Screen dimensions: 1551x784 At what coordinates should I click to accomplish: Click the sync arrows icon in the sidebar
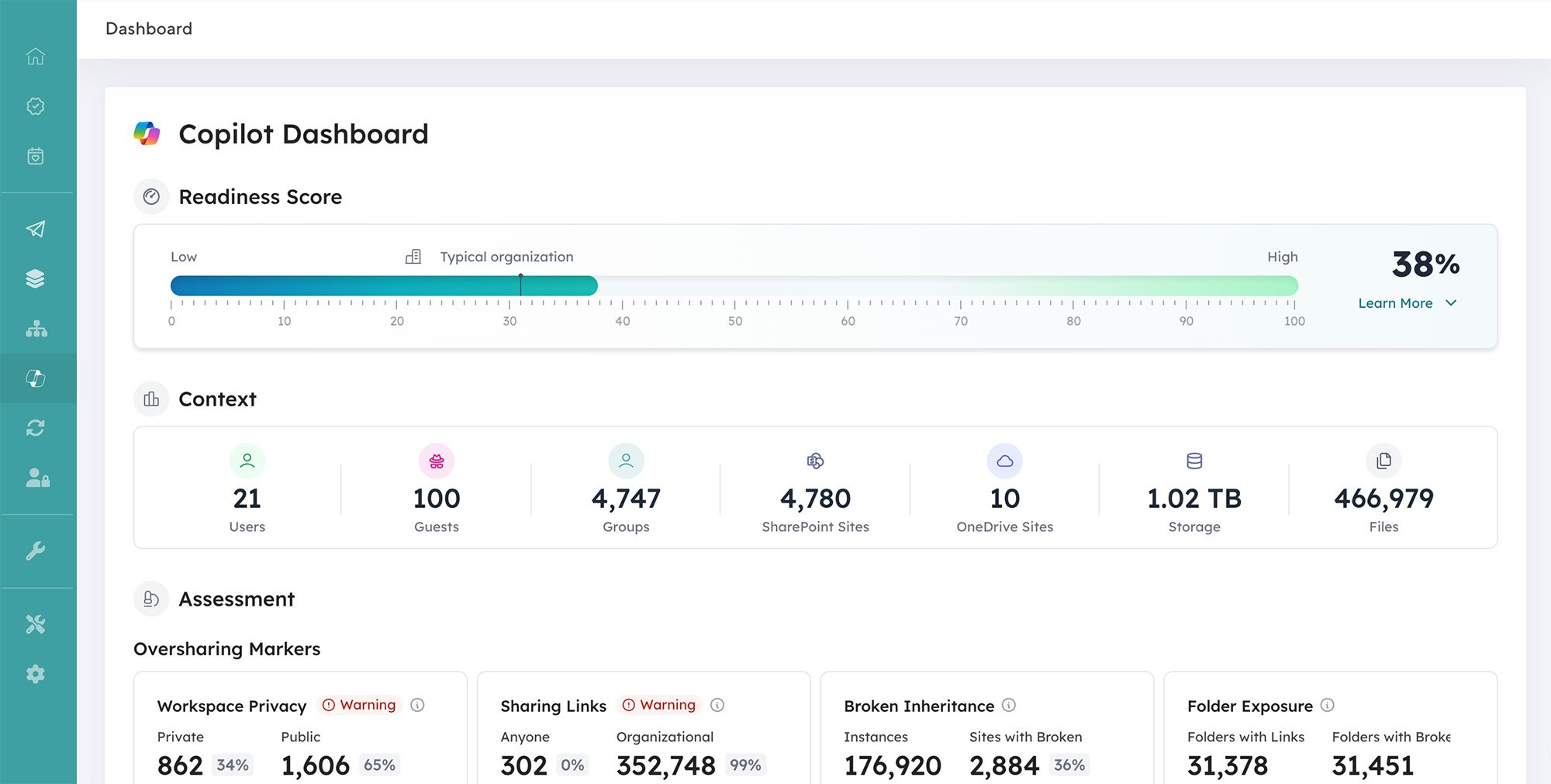(x=36, y=427)
